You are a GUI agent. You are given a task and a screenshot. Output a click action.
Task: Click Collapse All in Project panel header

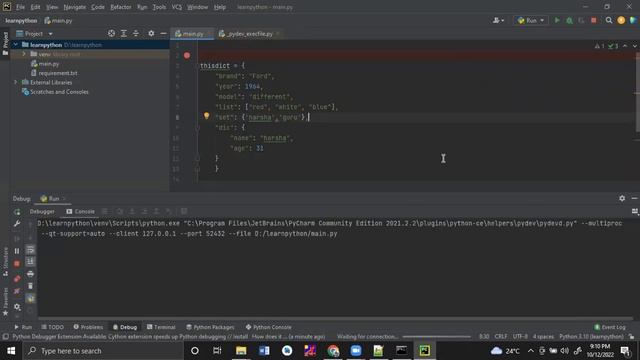point(136,33)
